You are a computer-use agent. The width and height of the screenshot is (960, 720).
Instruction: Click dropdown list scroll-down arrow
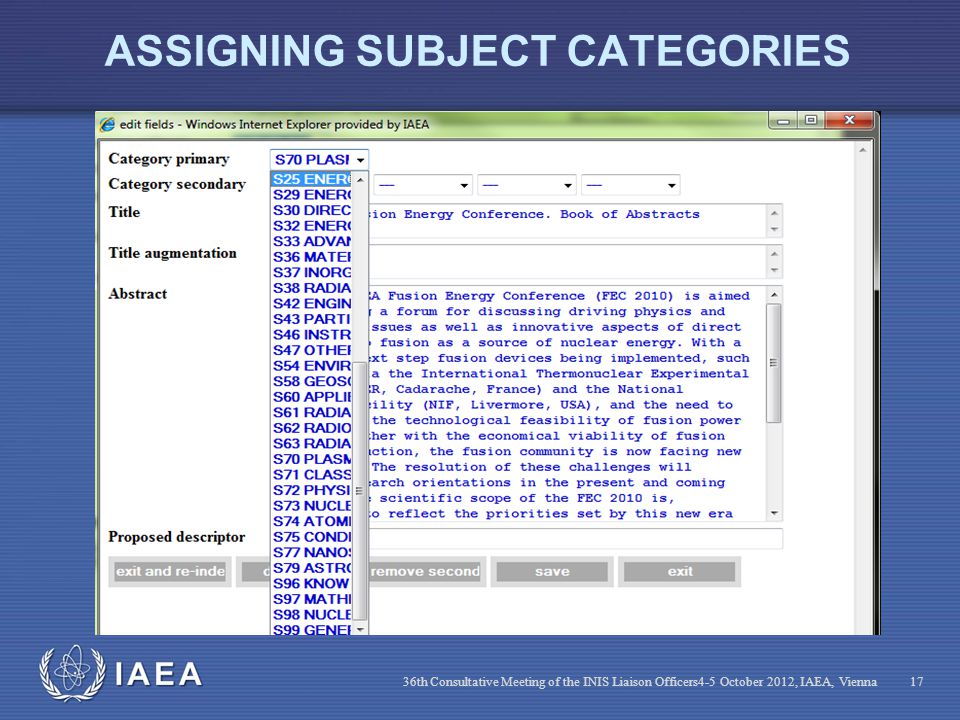(x=360, y=629)
